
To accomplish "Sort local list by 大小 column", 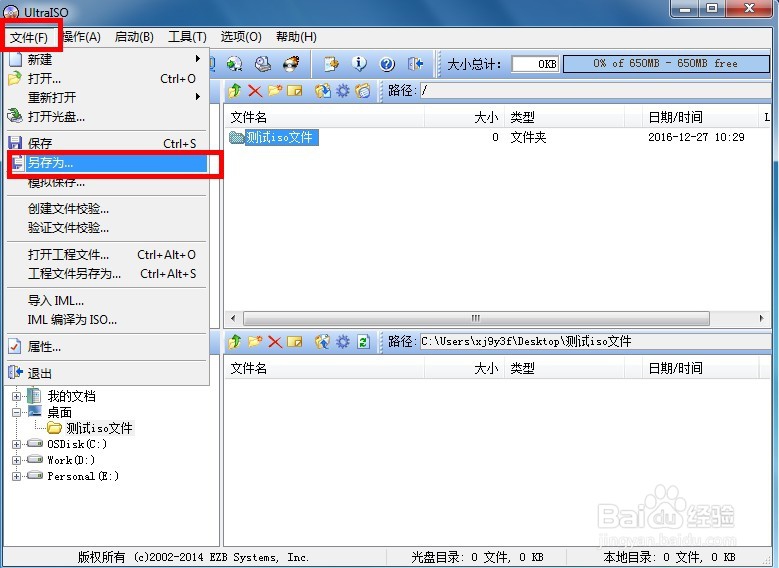I will 464,368.
